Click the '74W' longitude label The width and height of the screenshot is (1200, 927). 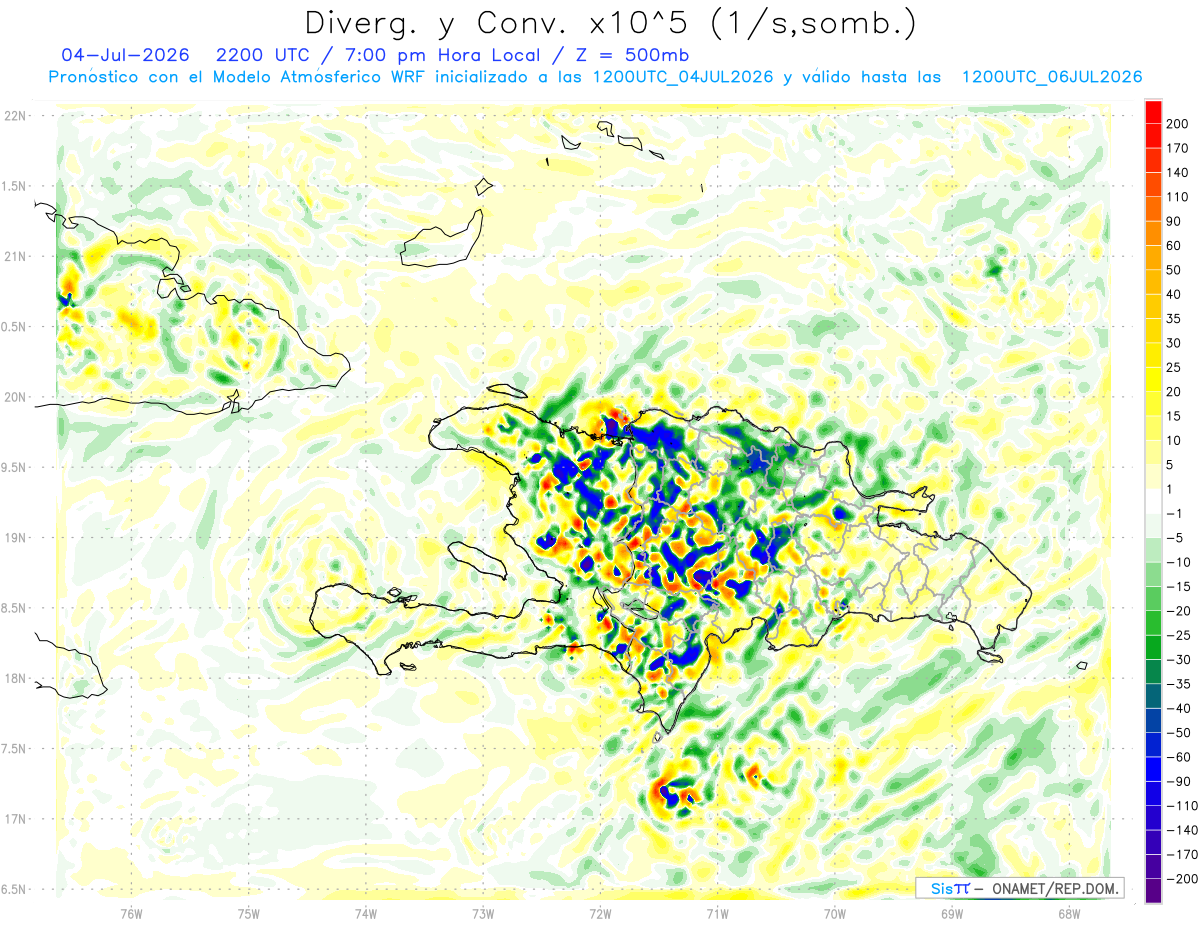pyautogui.click(x=366, y=914)
